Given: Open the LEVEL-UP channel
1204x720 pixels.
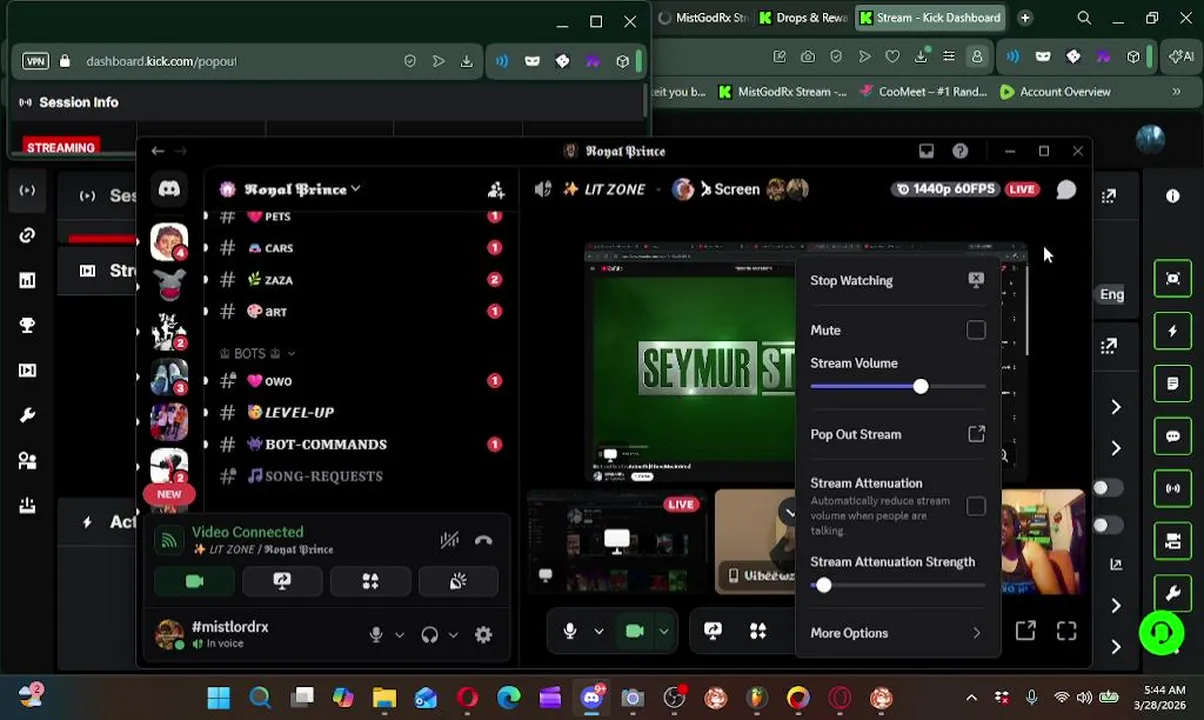Looking at the screenshot, I should (x=360, y=412).
